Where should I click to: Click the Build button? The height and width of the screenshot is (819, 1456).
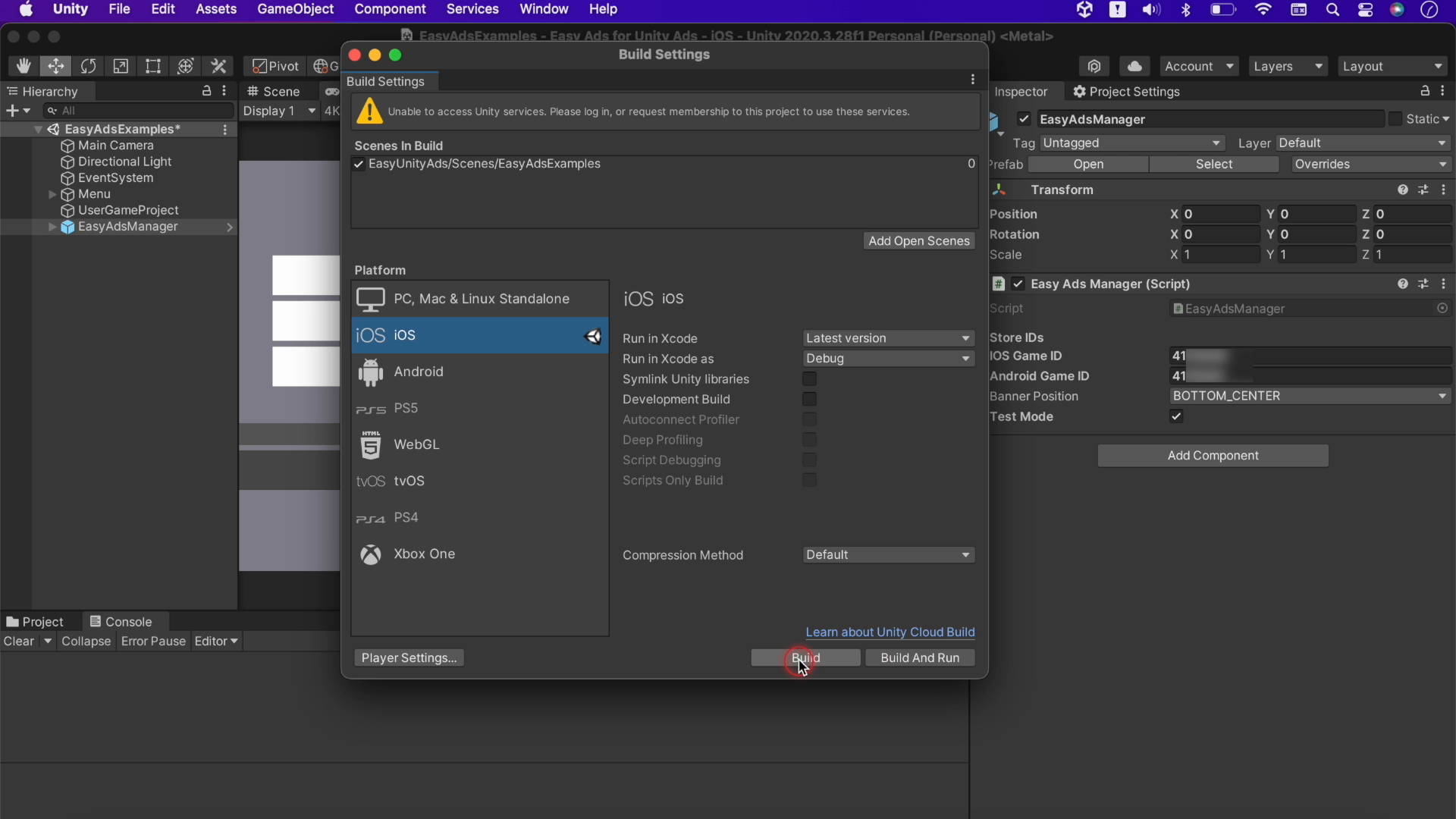coord(805,657)
